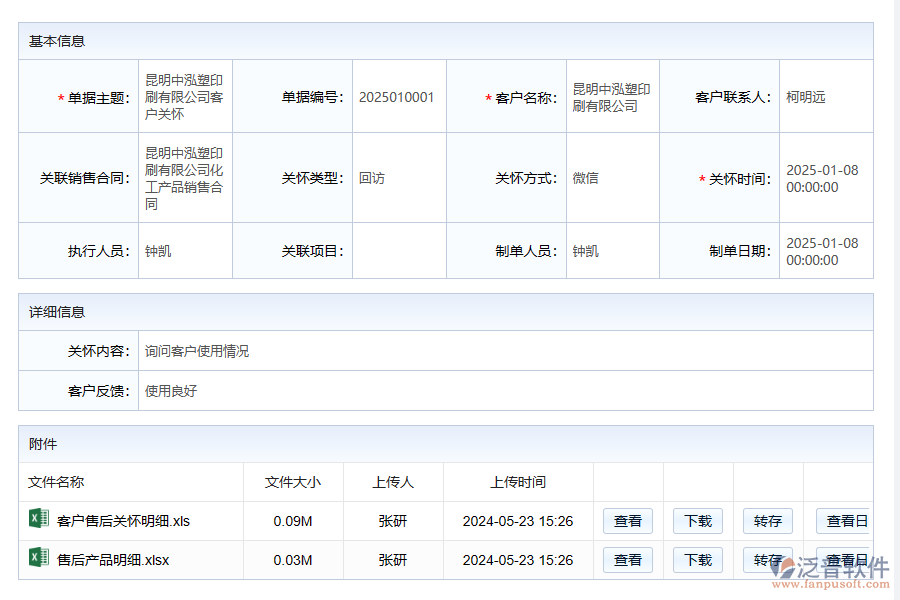The width and height of the screenshot is (900, 600).
Task: Click the 客户联系人 field showing 柯明远
Action: click(824, 97)
